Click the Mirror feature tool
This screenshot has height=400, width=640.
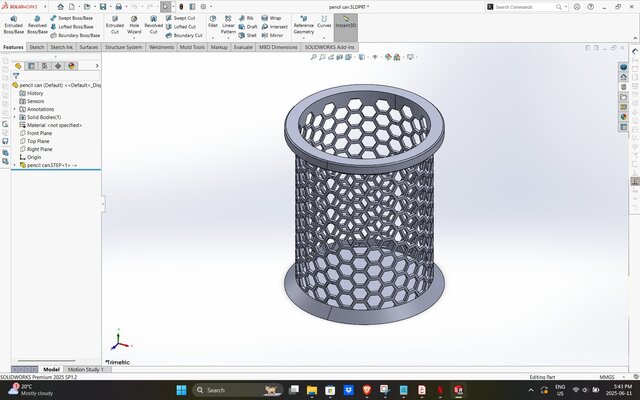pyautogui.click(x=272, y=35)
